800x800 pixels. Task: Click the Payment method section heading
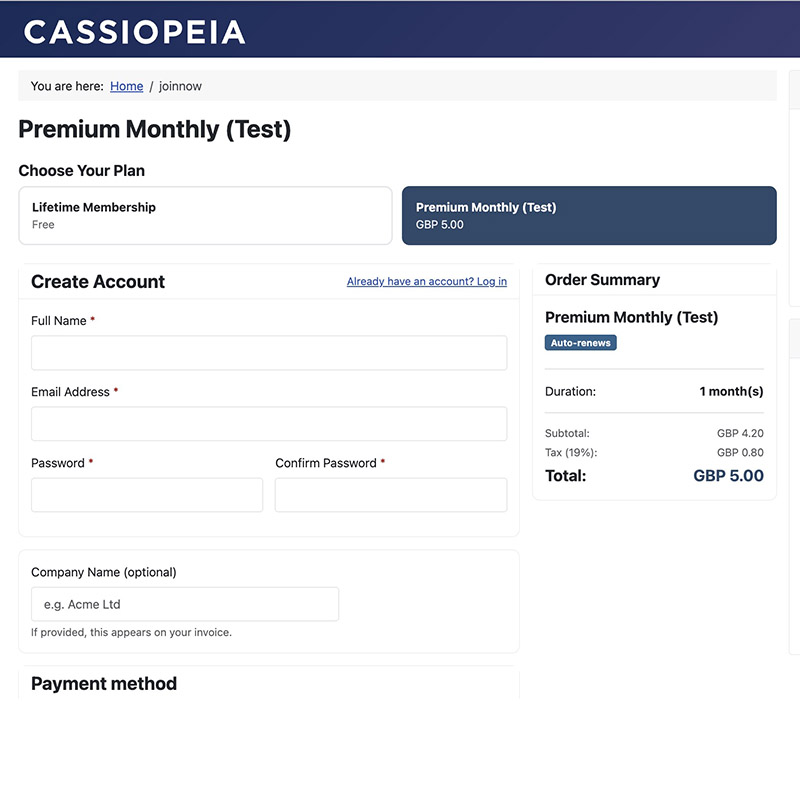pyautogui.click(x=104, y=684)
